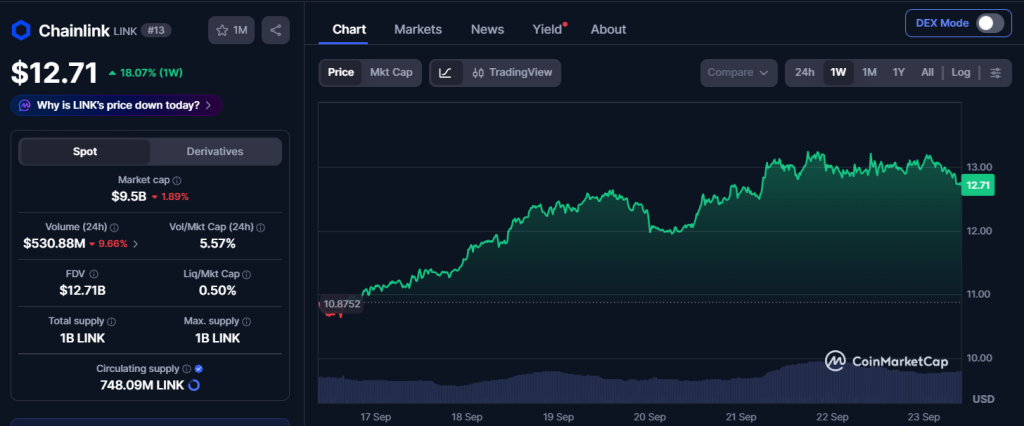Set chart range to 1M
Image resolution: width=1024 pixels, height=426 pixels.
pyautogui.click(x=869, y=73)
